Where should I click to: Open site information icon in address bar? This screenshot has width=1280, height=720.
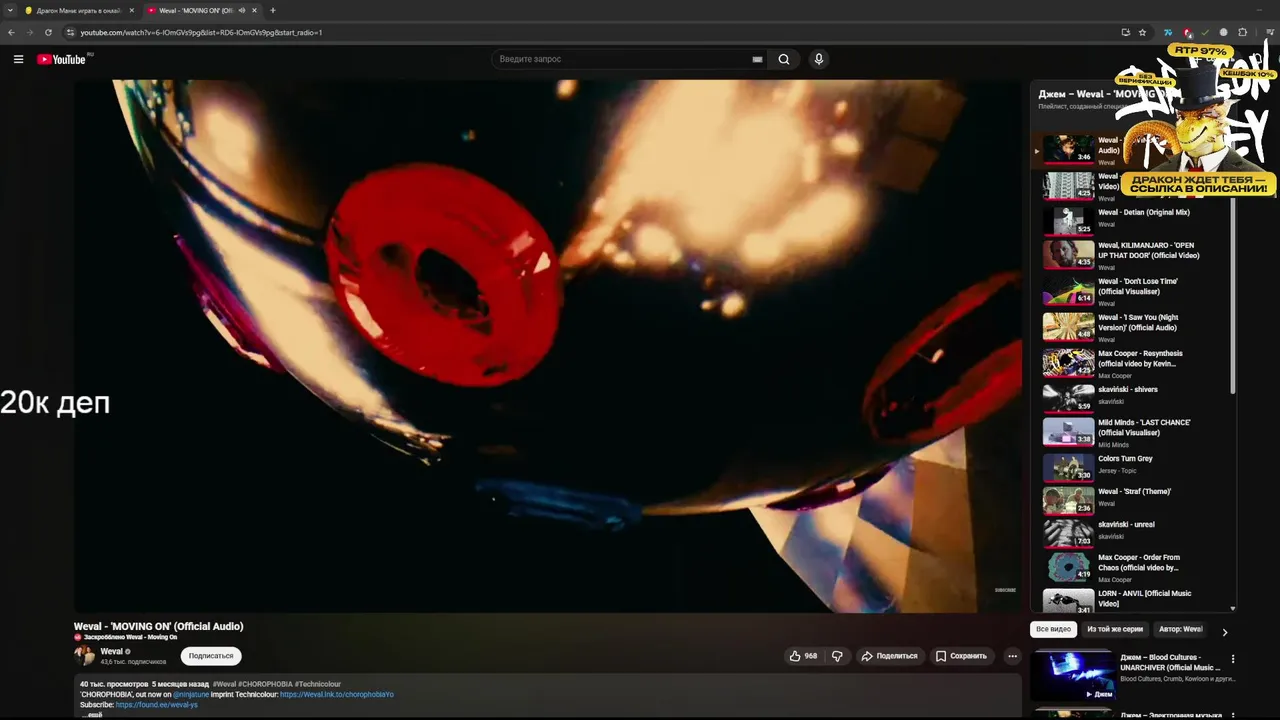(70, 32)
